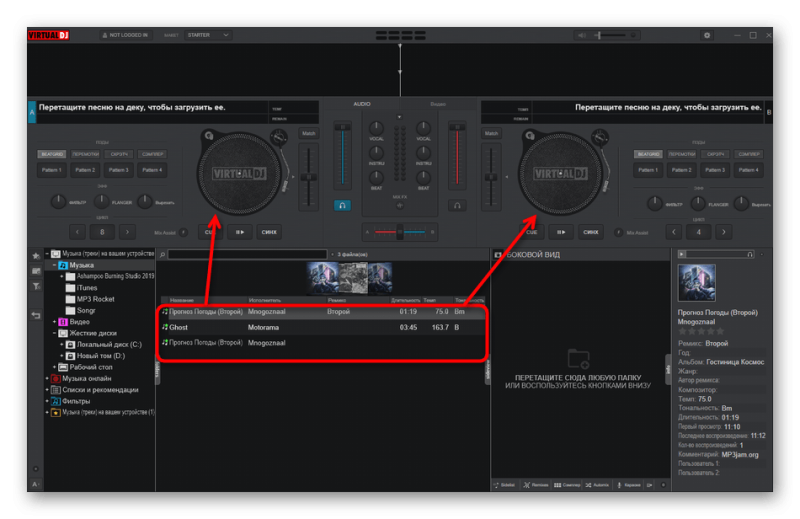Select СЭМПЛЕР pad mode on left deck

click(x=153, y=154)
